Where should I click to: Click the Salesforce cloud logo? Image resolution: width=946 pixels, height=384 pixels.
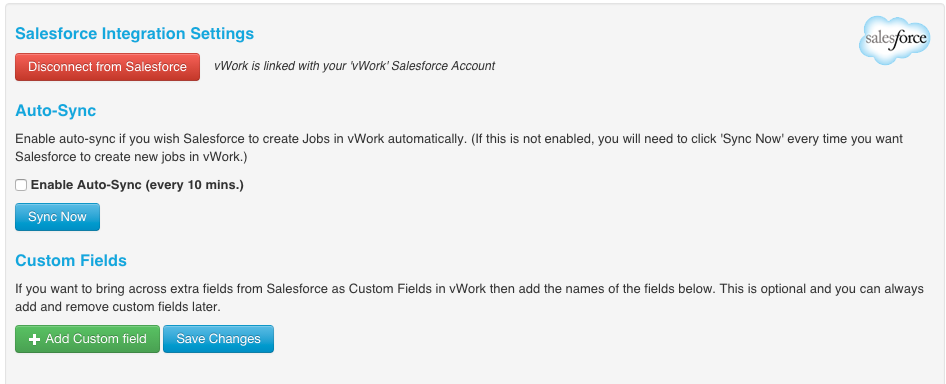(x=894, y=40)
